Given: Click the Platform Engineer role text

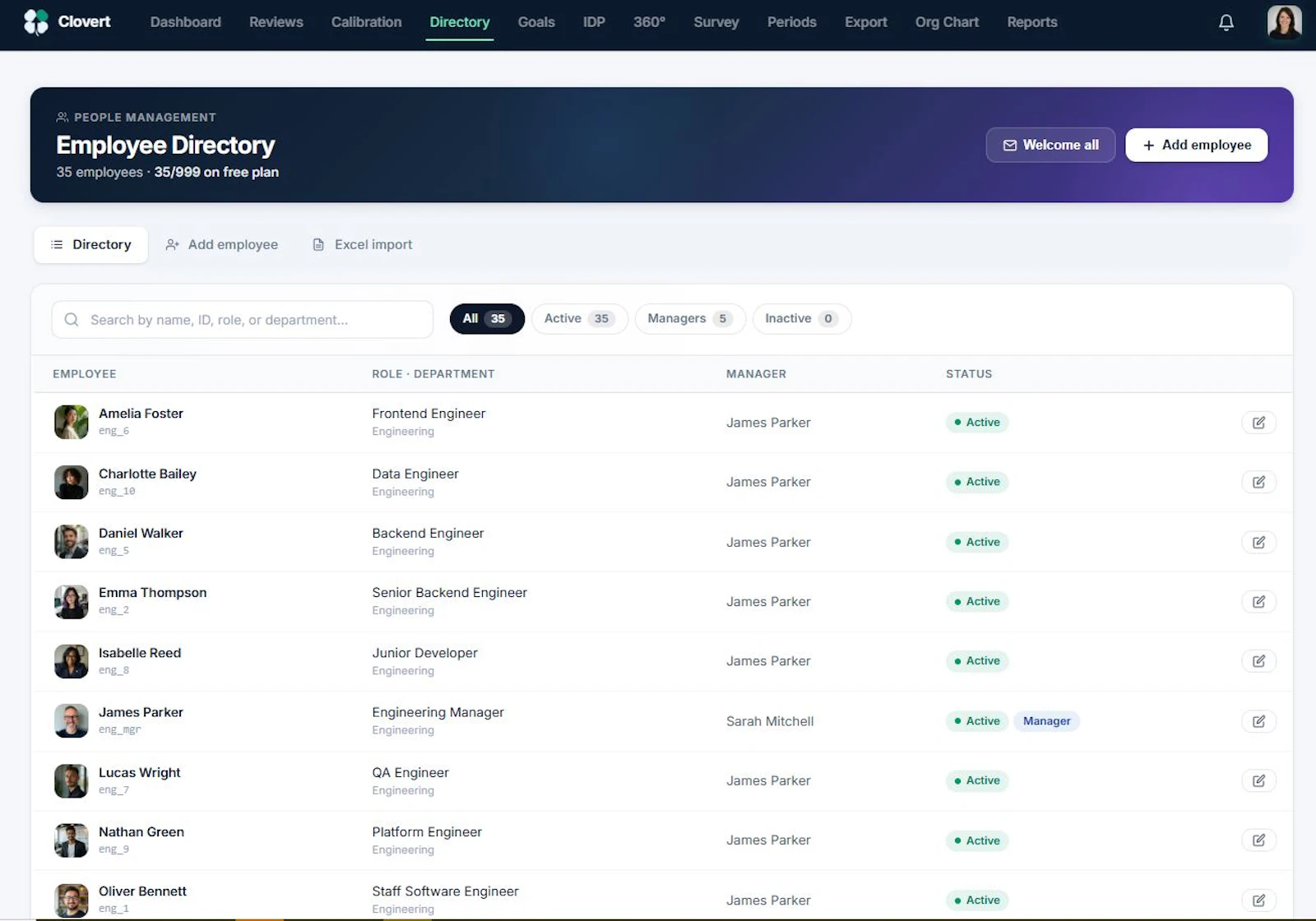Looking at the screenshot, I should click(427, 832).
